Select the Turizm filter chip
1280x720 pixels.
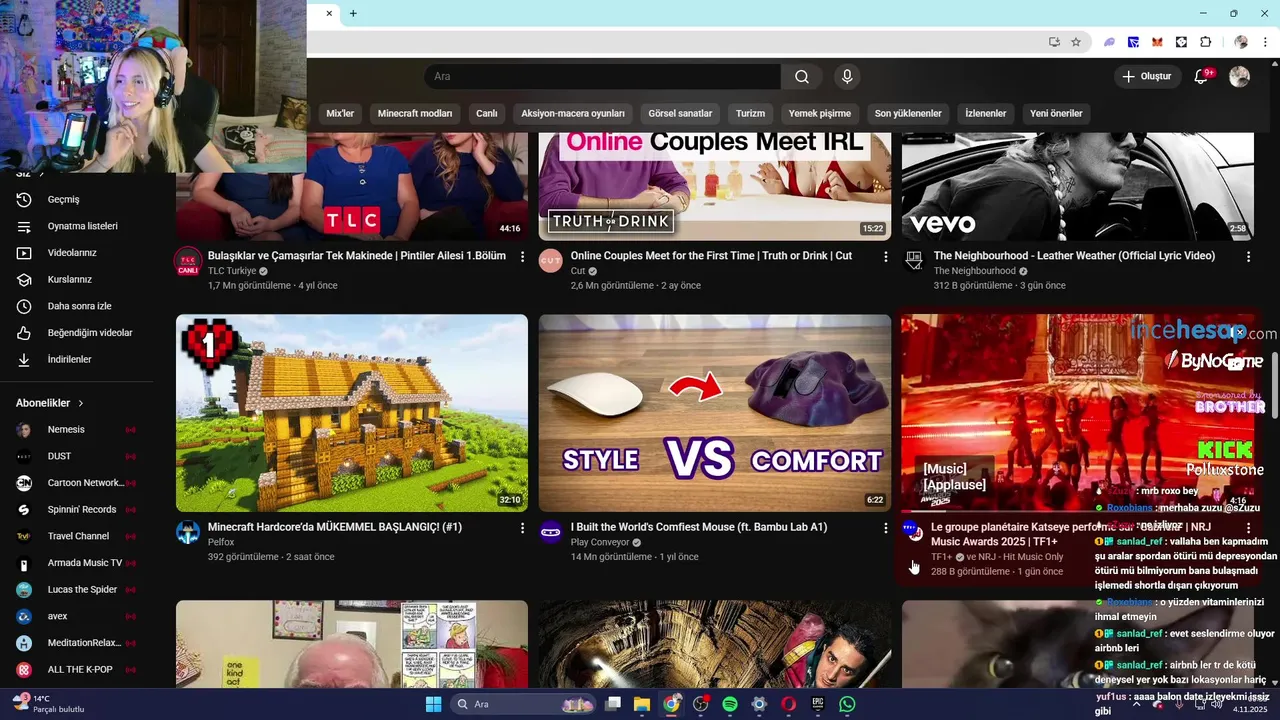pos(750,114)
